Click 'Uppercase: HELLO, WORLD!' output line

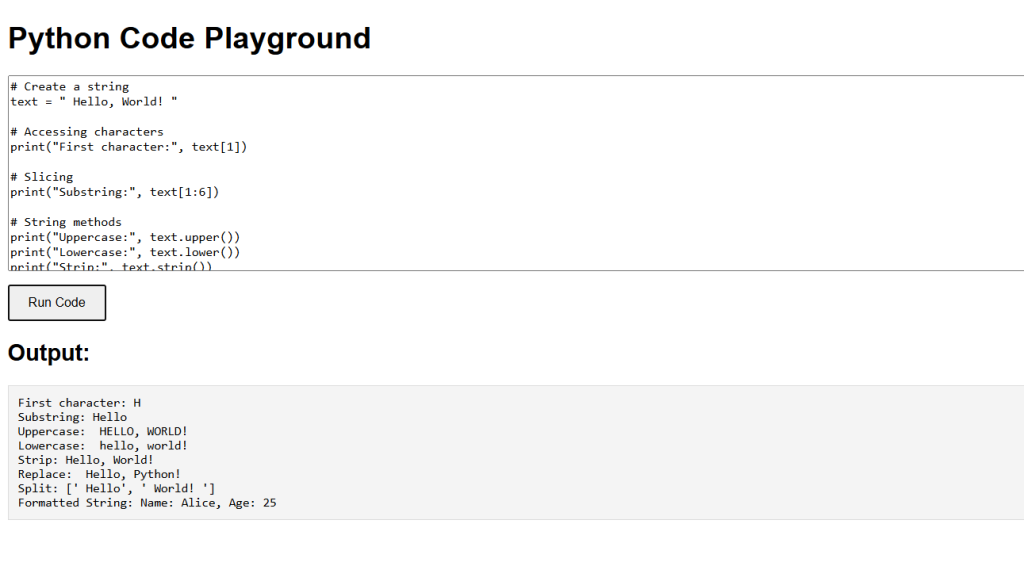[x=103, y=432]
